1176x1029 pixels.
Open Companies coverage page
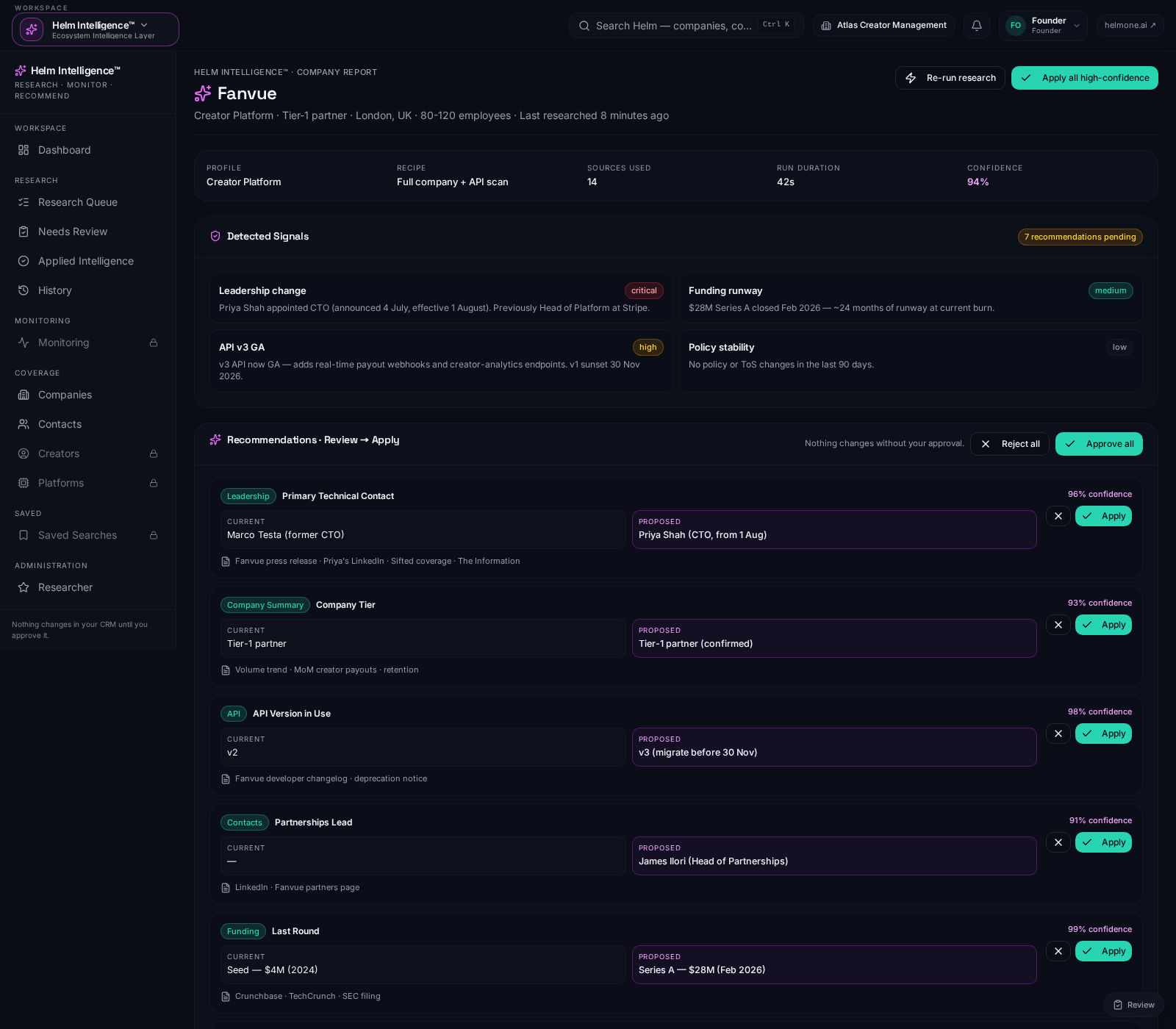coord(88,395)
